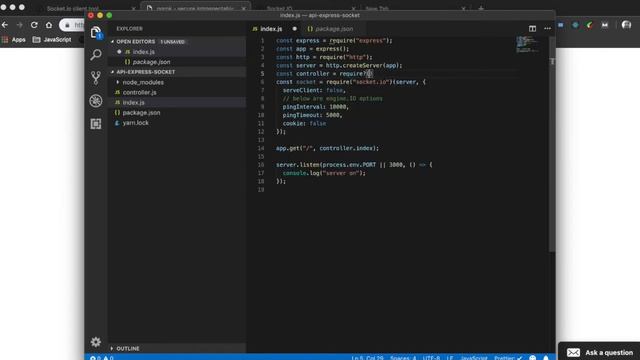Split the editor to the right

(x=532, y=29)
